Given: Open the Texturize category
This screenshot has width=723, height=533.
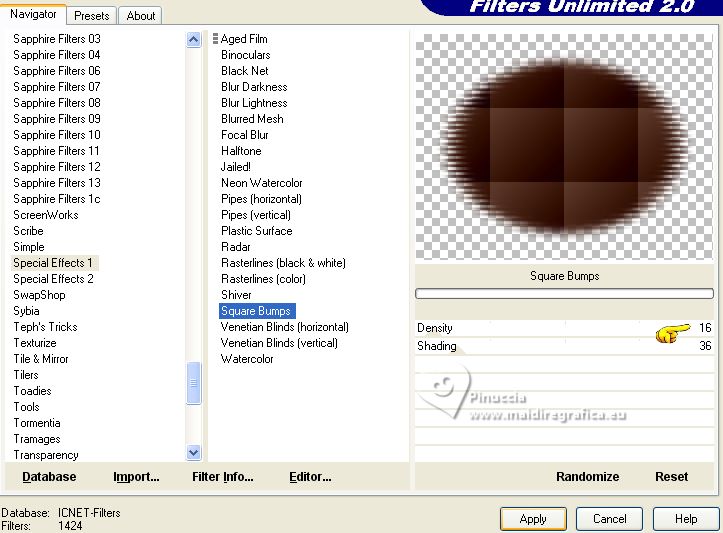Looking at the screenshot, I should pos(35,343).
